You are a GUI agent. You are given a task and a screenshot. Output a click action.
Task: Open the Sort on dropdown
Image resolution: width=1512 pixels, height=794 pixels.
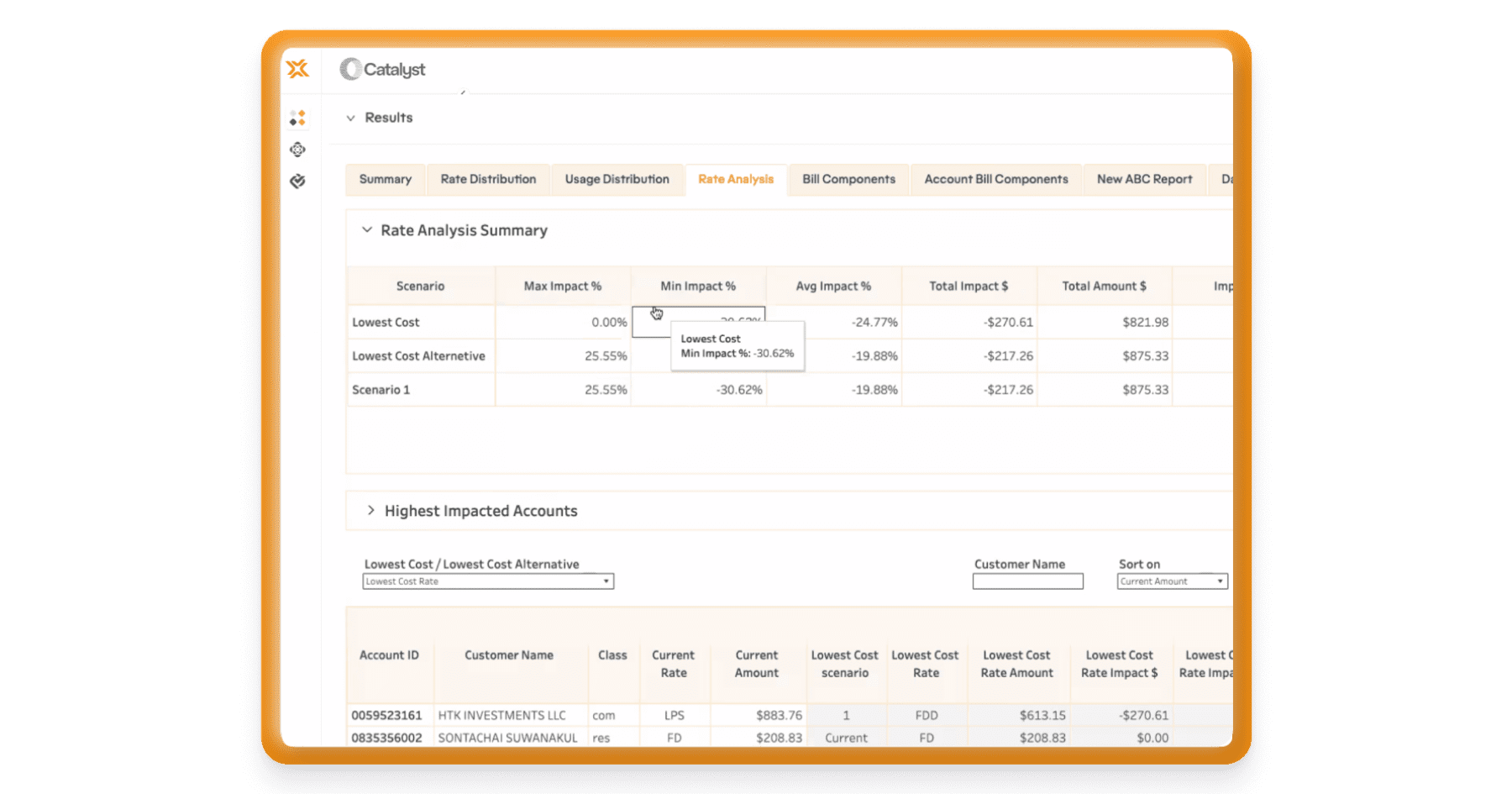tap(1172, 581)
